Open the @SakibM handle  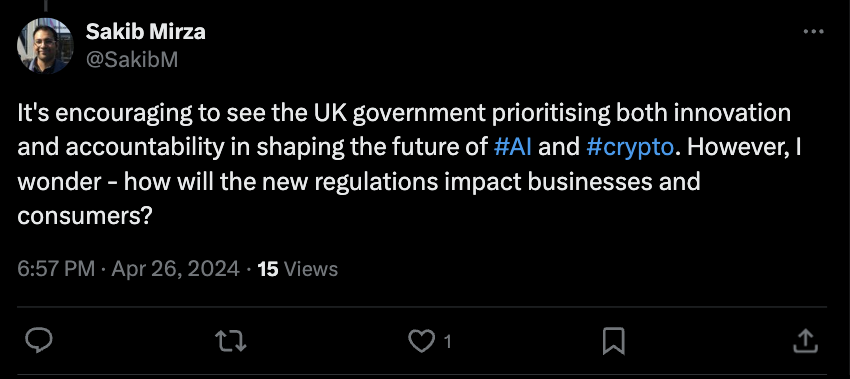pos(132,60)
